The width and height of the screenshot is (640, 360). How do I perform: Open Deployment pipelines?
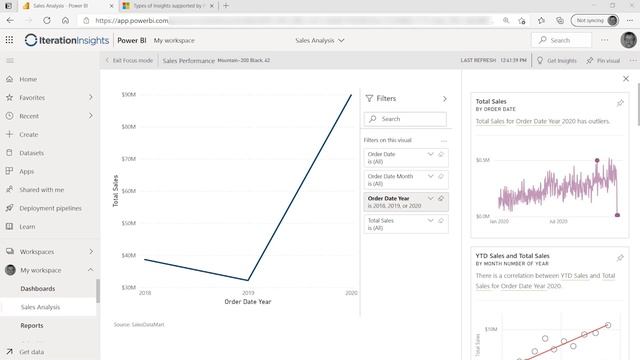pos(50,208)
